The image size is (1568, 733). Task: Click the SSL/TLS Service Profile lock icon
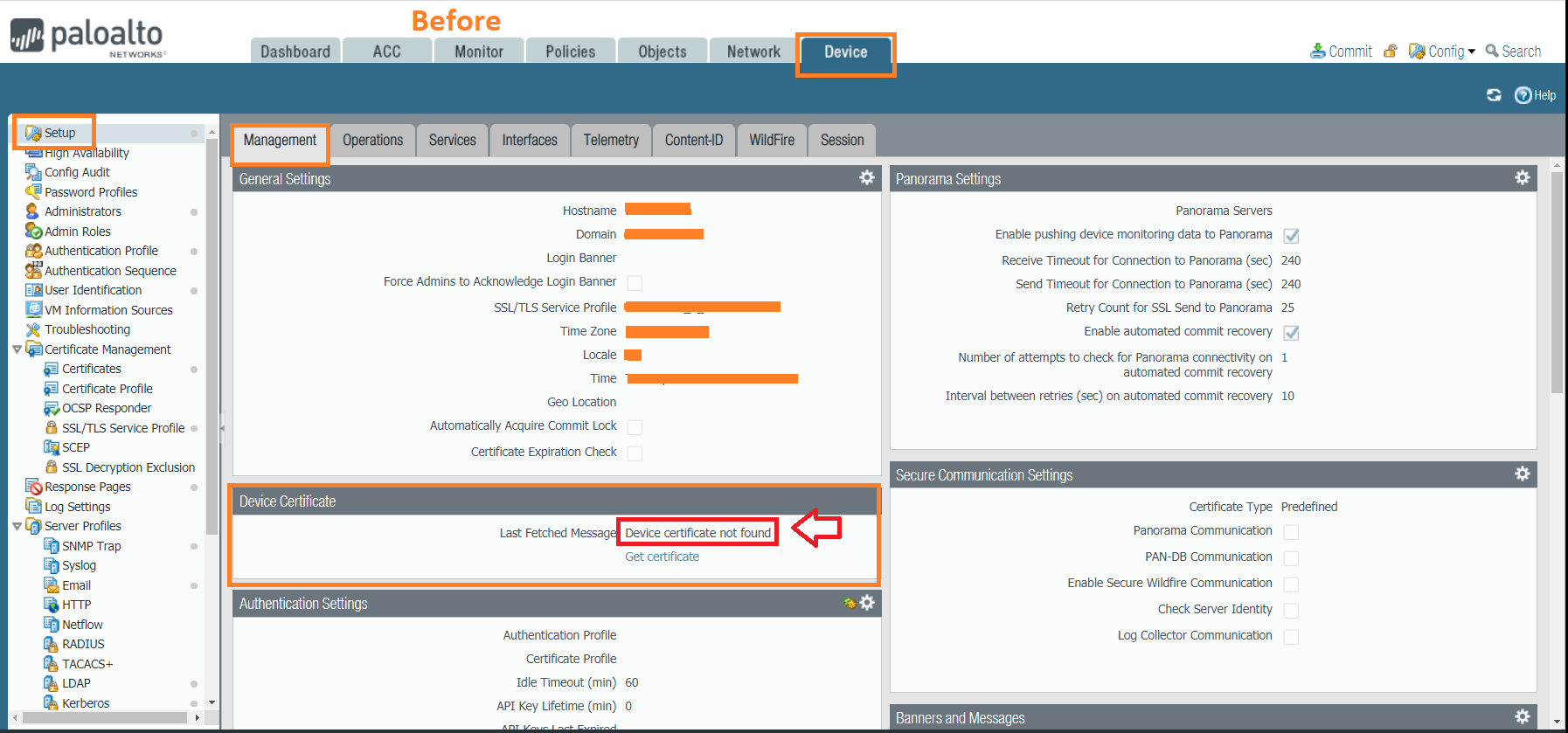click(x=51, y=427)
